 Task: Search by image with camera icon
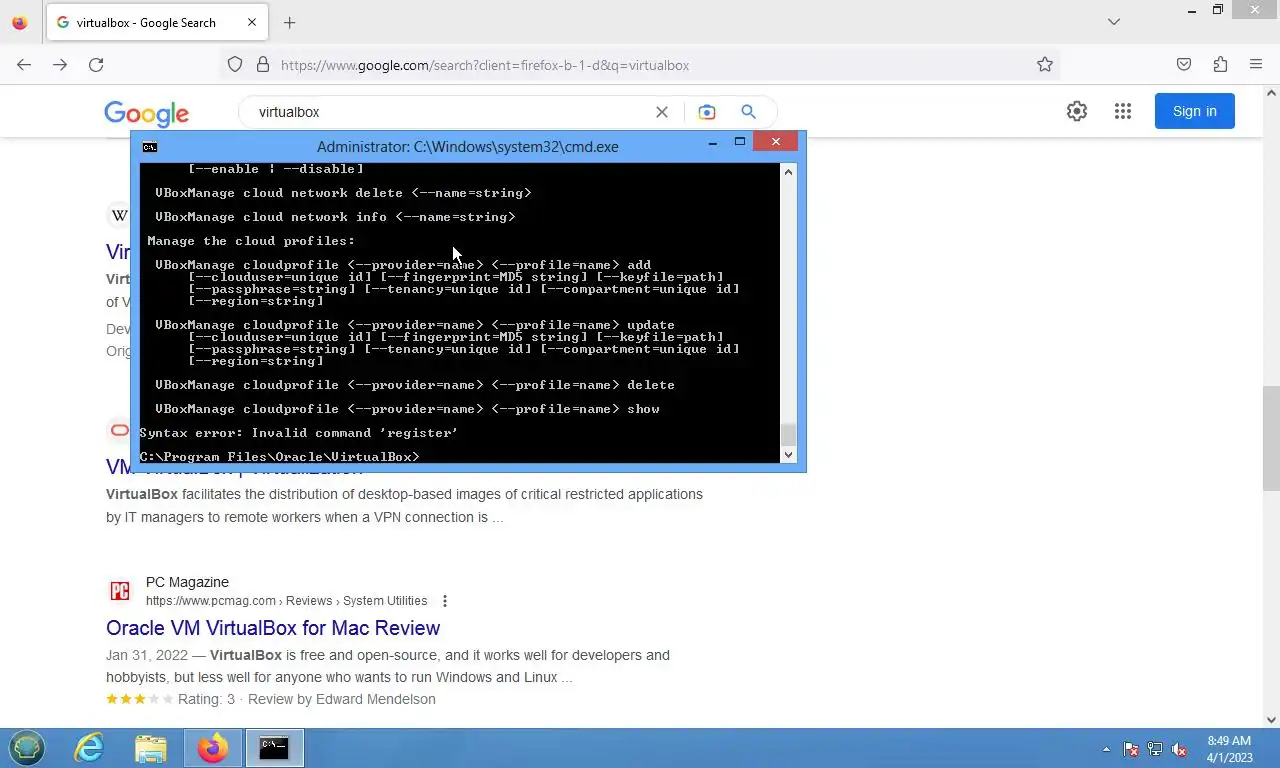(707, 112)
